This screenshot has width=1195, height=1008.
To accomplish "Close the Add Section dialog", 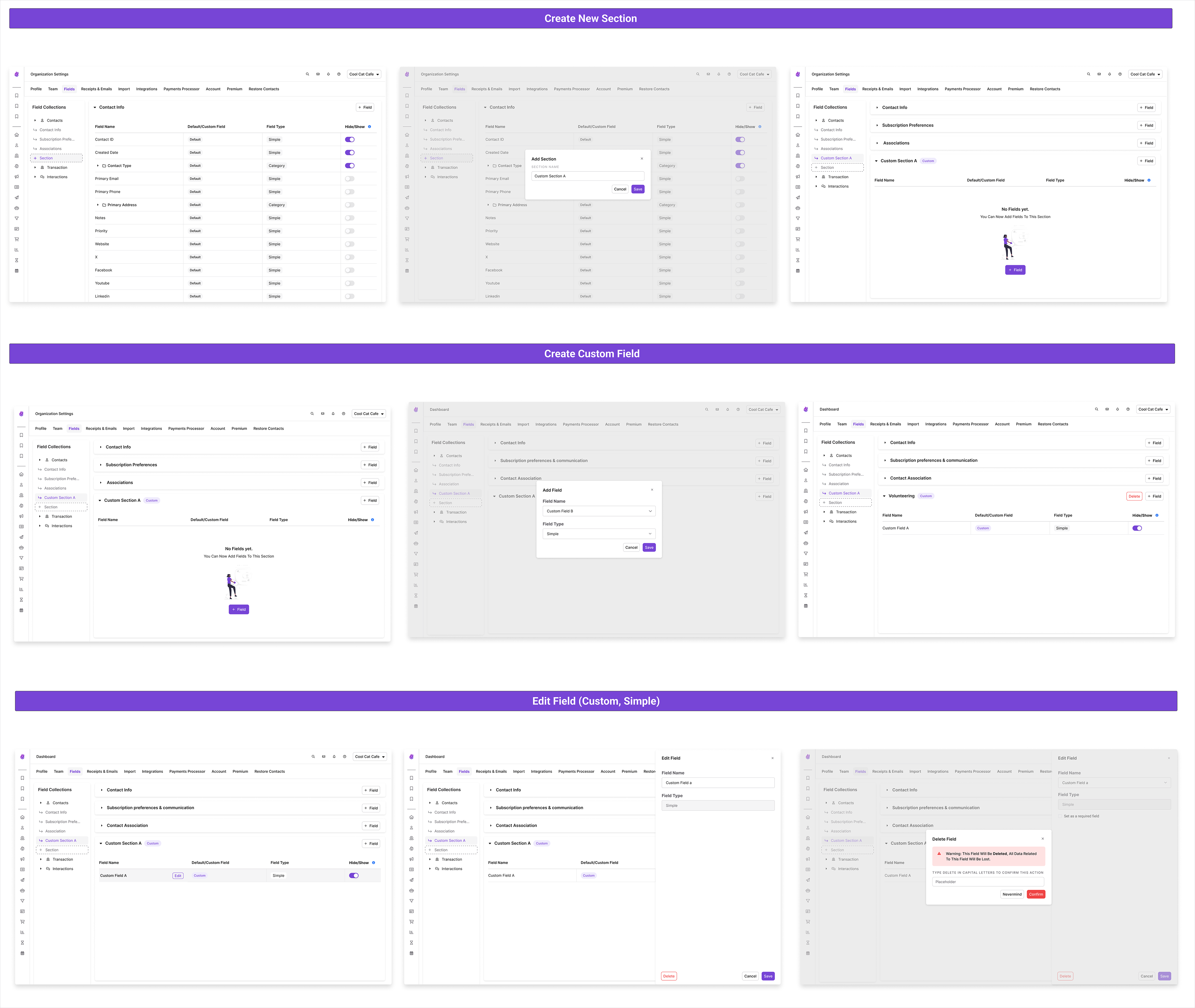I will [642, 159].
